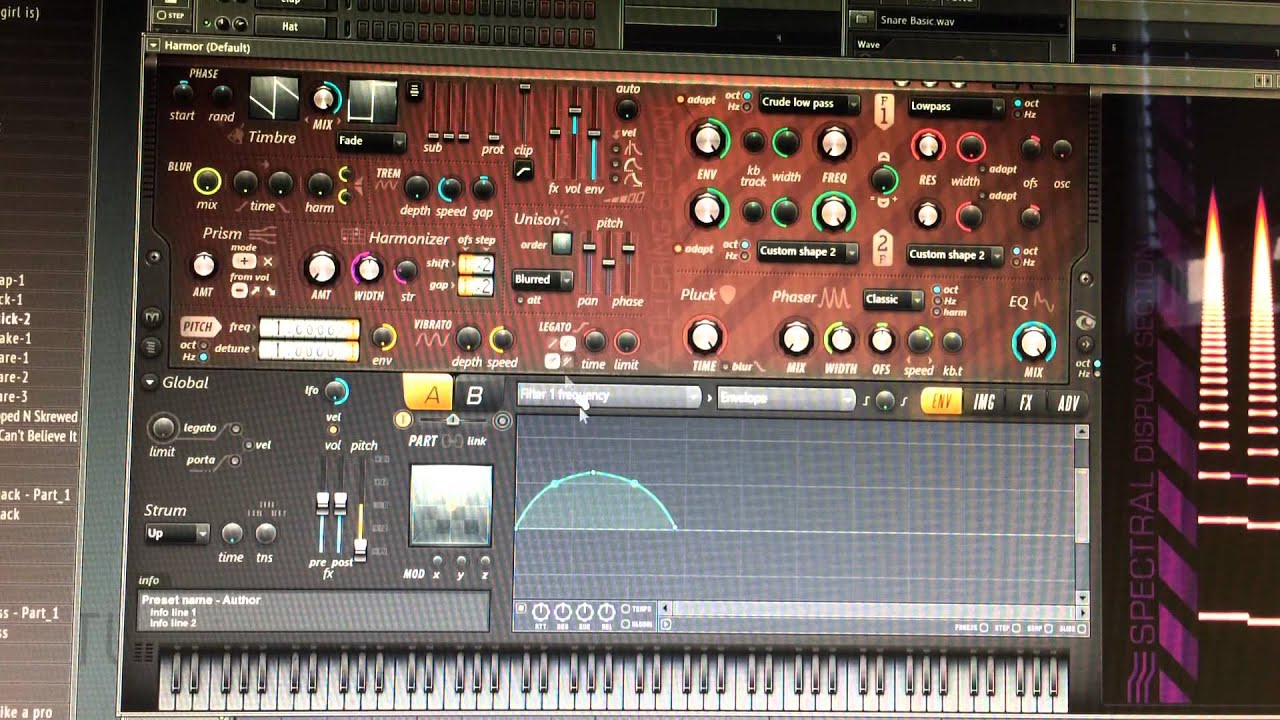Viewport: 1280px width, 720px height.
Task: Open the ENV tab
Action: pyautogui.click(x=941, y=403)
